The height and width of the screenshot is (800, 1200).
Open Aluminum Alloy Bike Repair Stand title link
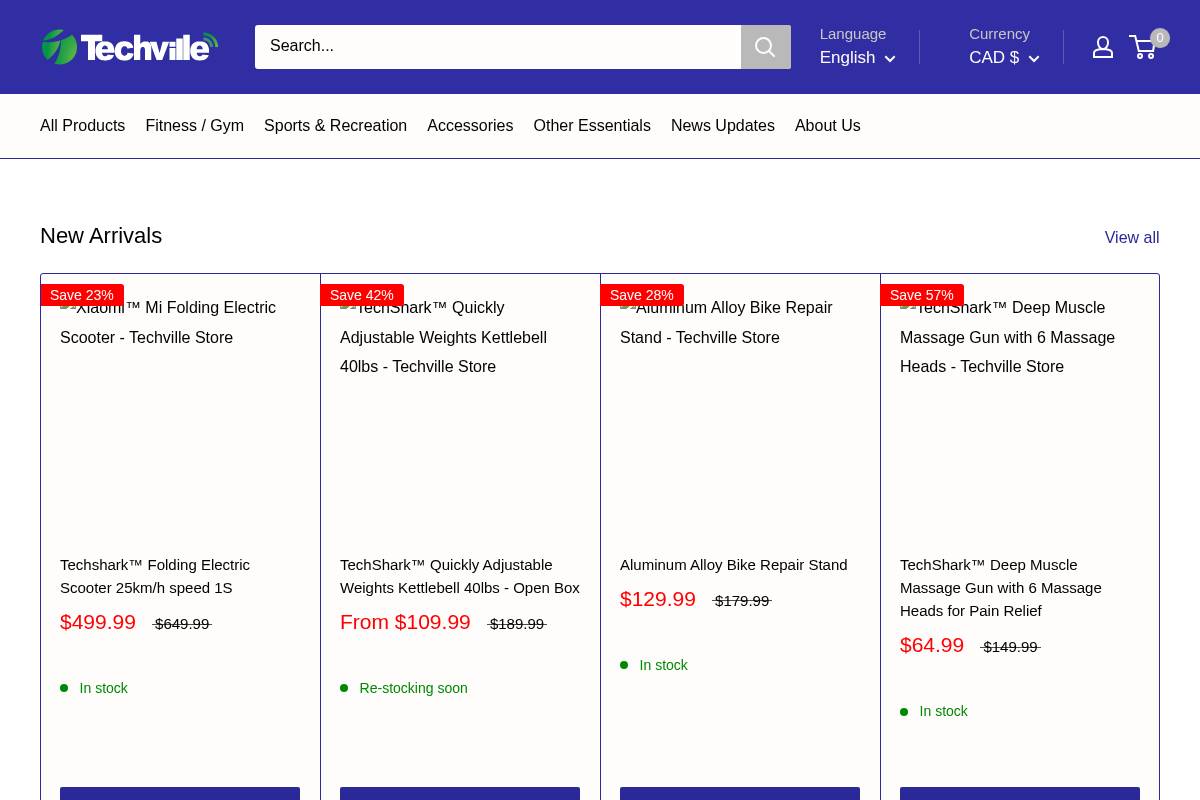(x=733, y=565)
